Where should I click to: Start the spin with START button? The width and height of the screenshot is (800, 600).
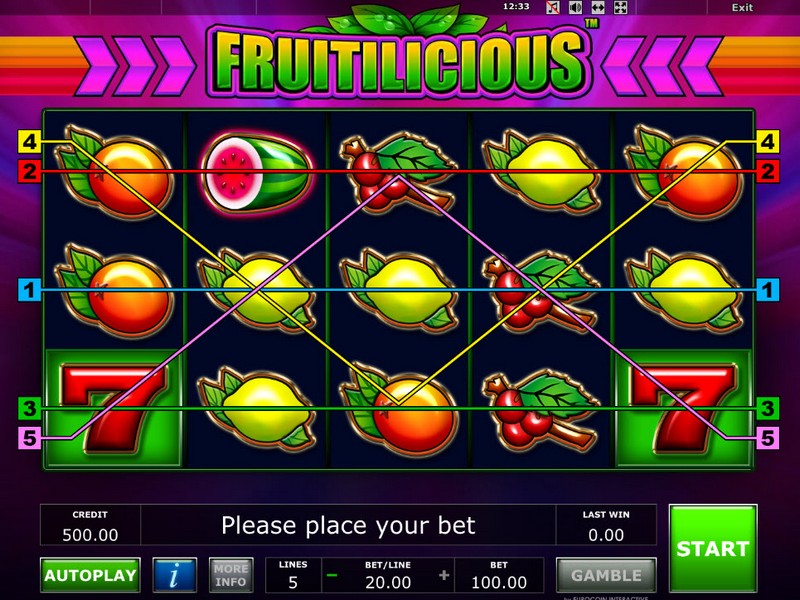click(713, 548)
